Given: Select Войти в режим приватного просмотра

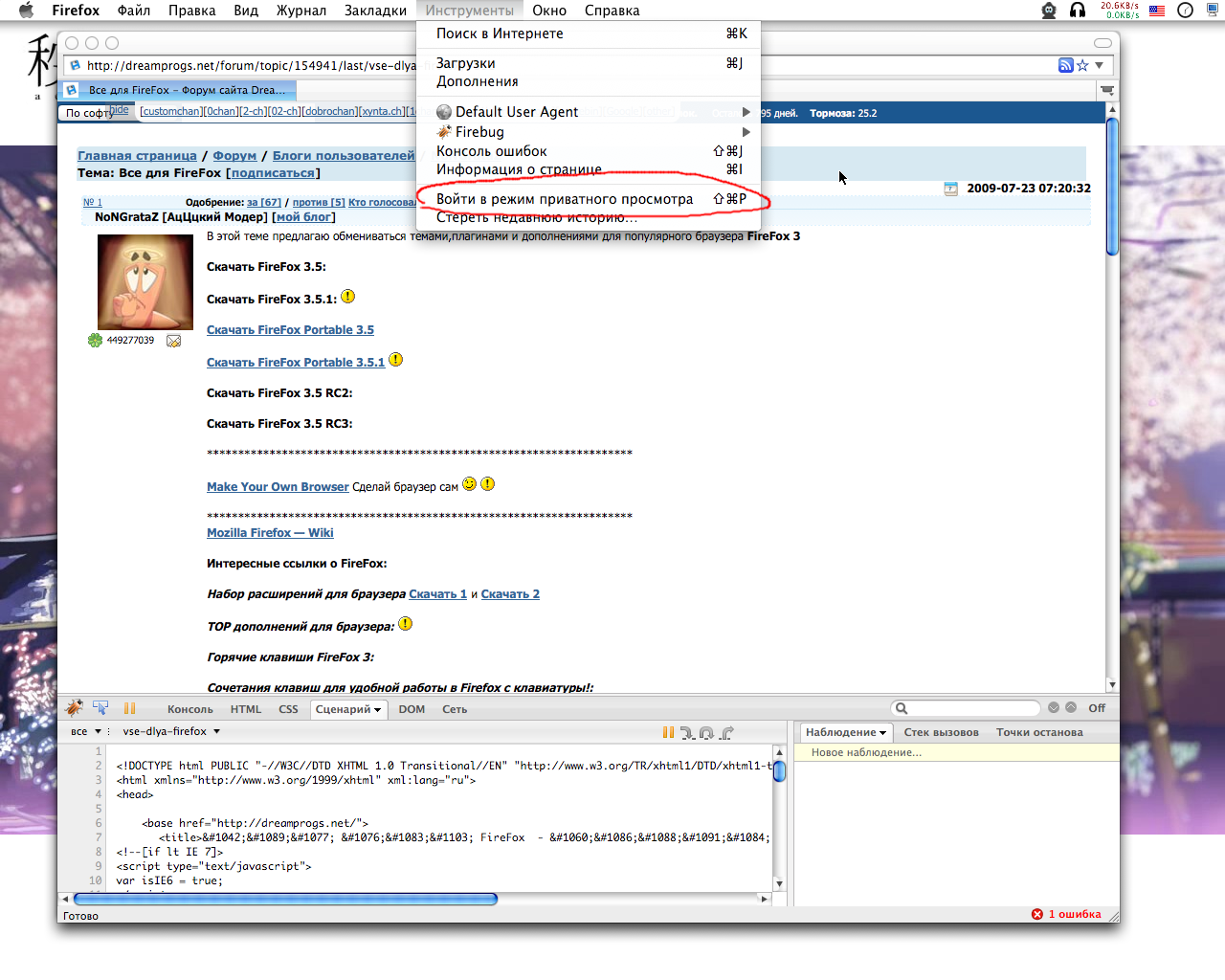Looking at the screenshot, I should pos(589,199).
